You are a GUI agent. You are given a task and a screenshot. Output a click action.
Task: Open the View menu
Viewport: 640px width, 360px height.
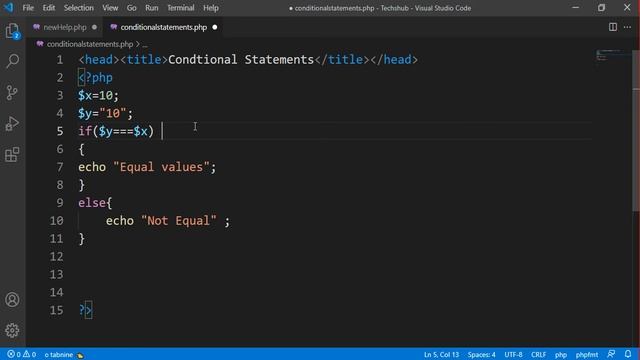[x=110, y=8]
